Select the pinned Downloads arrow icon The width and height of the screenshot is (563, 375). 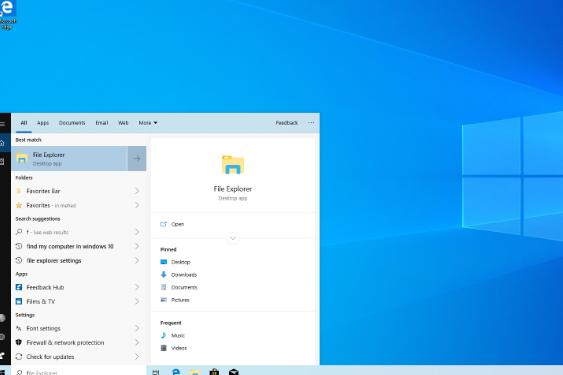click(164, 274)
